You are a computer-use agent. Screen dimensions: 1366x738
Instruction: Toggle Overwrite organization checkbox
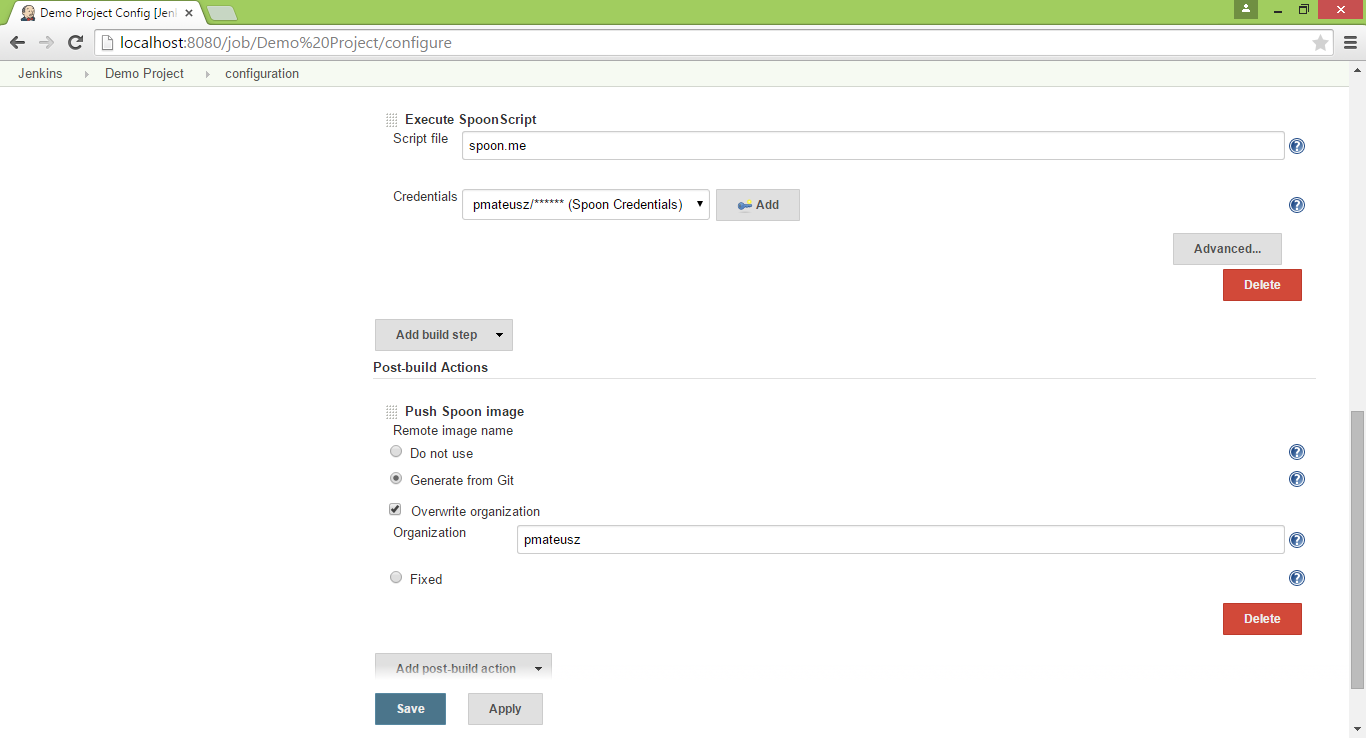point(395,510)
